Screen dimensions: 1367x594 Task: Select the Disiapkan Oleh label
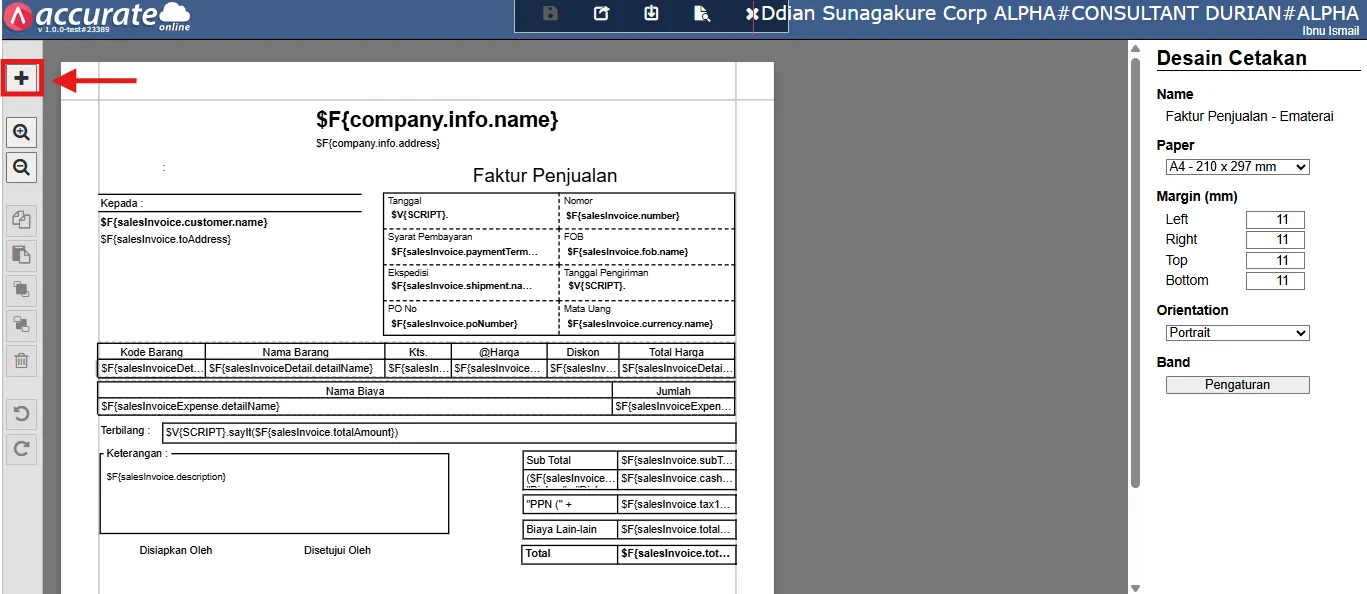pyautogui.click(x=176, y=551)
